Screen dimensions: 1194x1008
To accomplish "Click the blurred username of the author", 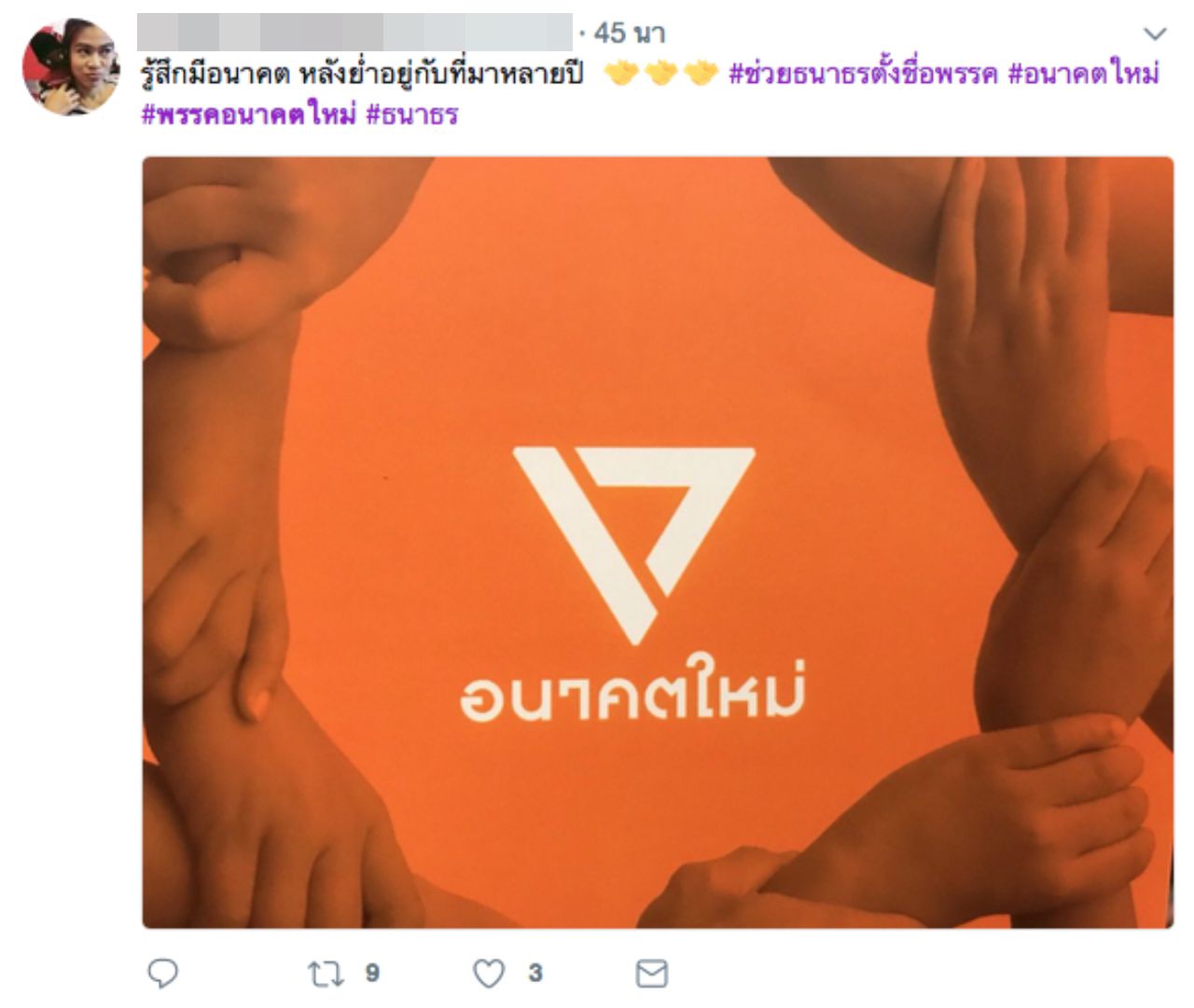I will (x=354, y=32).
